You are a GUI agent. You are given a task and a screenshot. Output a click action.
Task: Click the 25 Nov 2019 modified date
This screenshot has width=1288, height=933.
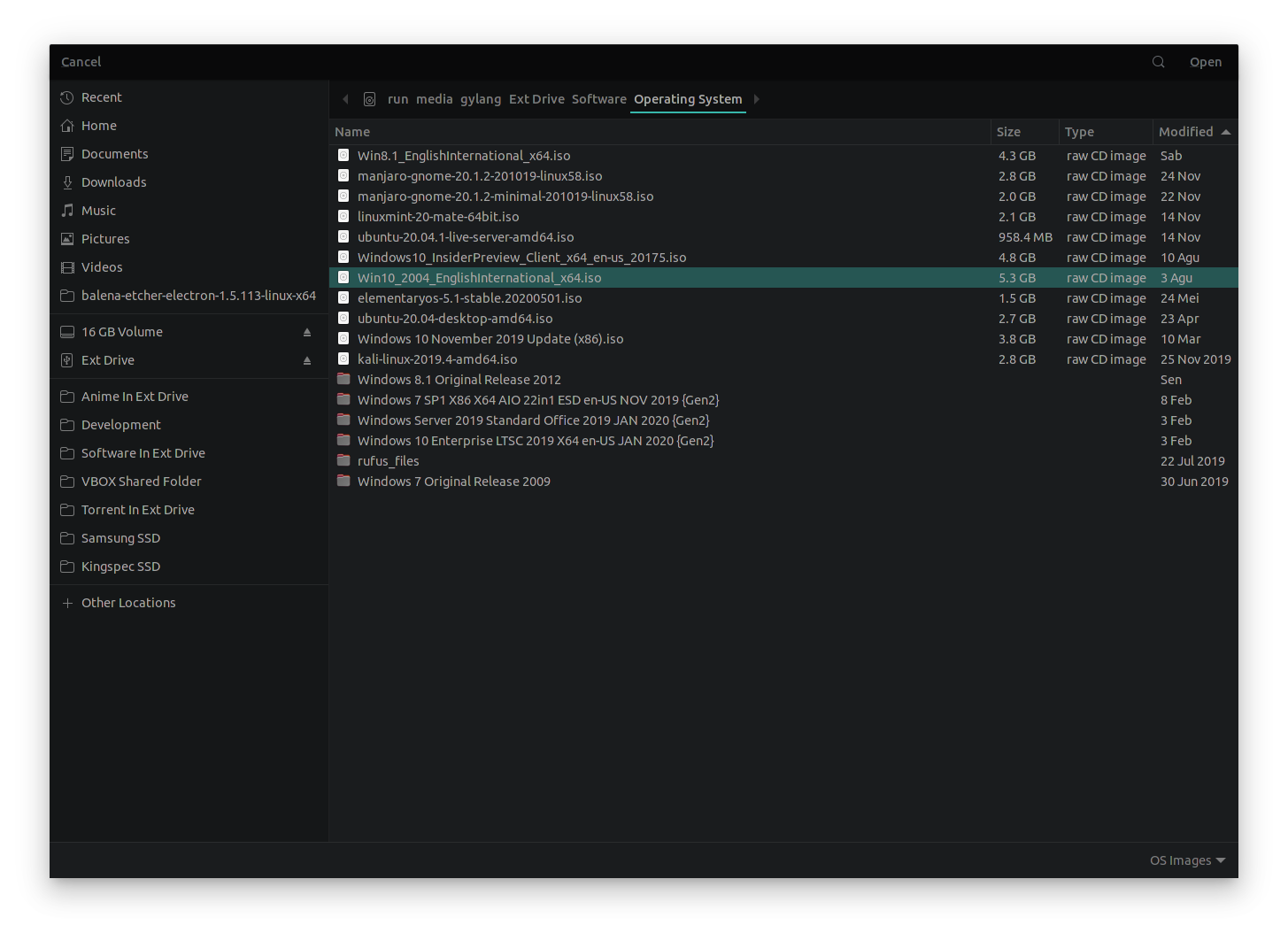tap(1195, 359)
